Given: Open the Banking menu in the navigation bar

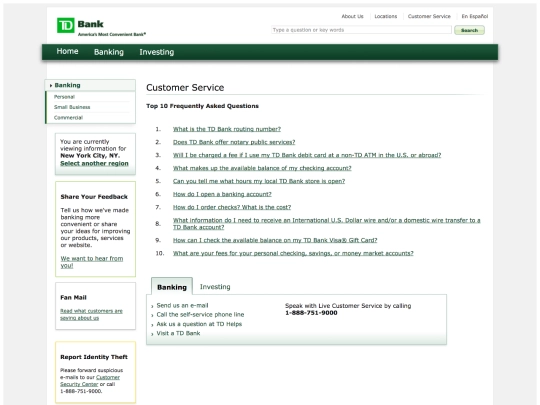Looking at the screenshot, I should (109, 52).
